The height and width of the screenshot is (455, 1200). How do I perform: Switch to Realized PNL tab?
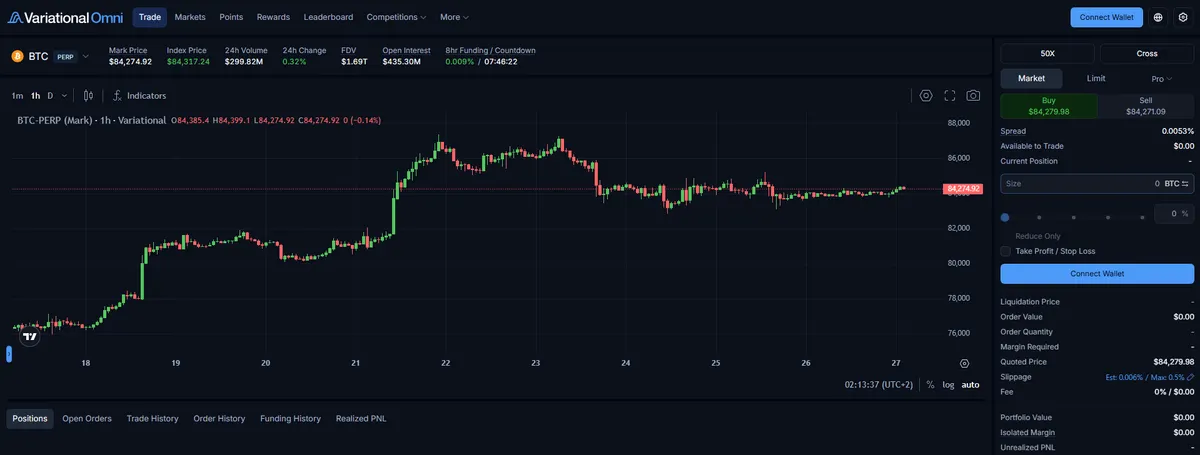click(x=361, y=418)
